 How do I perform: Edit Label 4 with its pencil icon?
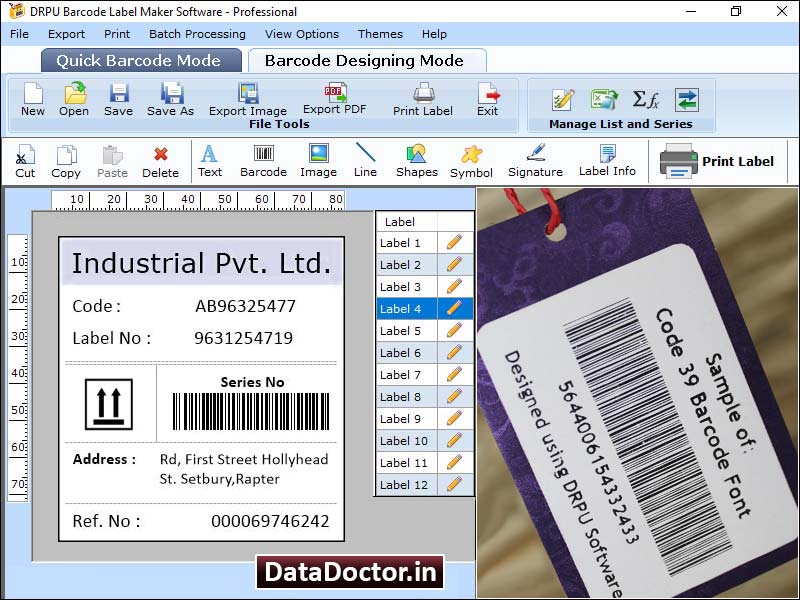point(456,308)
